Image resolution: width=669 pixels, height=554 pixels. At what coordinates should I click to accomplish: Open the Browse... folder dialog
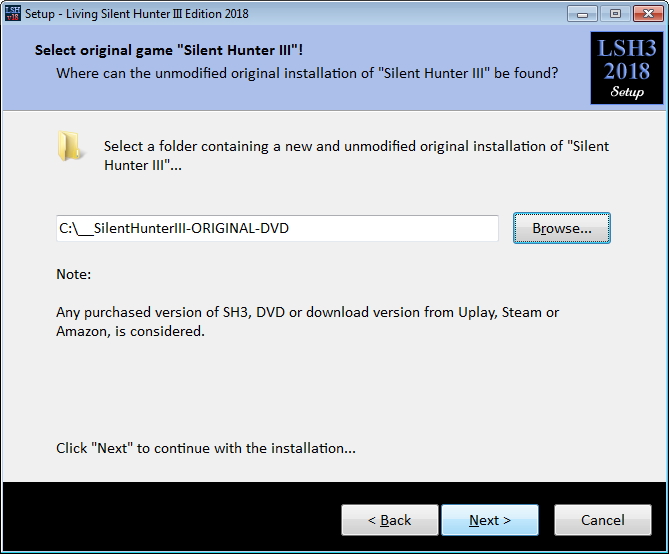click(561, 228)
